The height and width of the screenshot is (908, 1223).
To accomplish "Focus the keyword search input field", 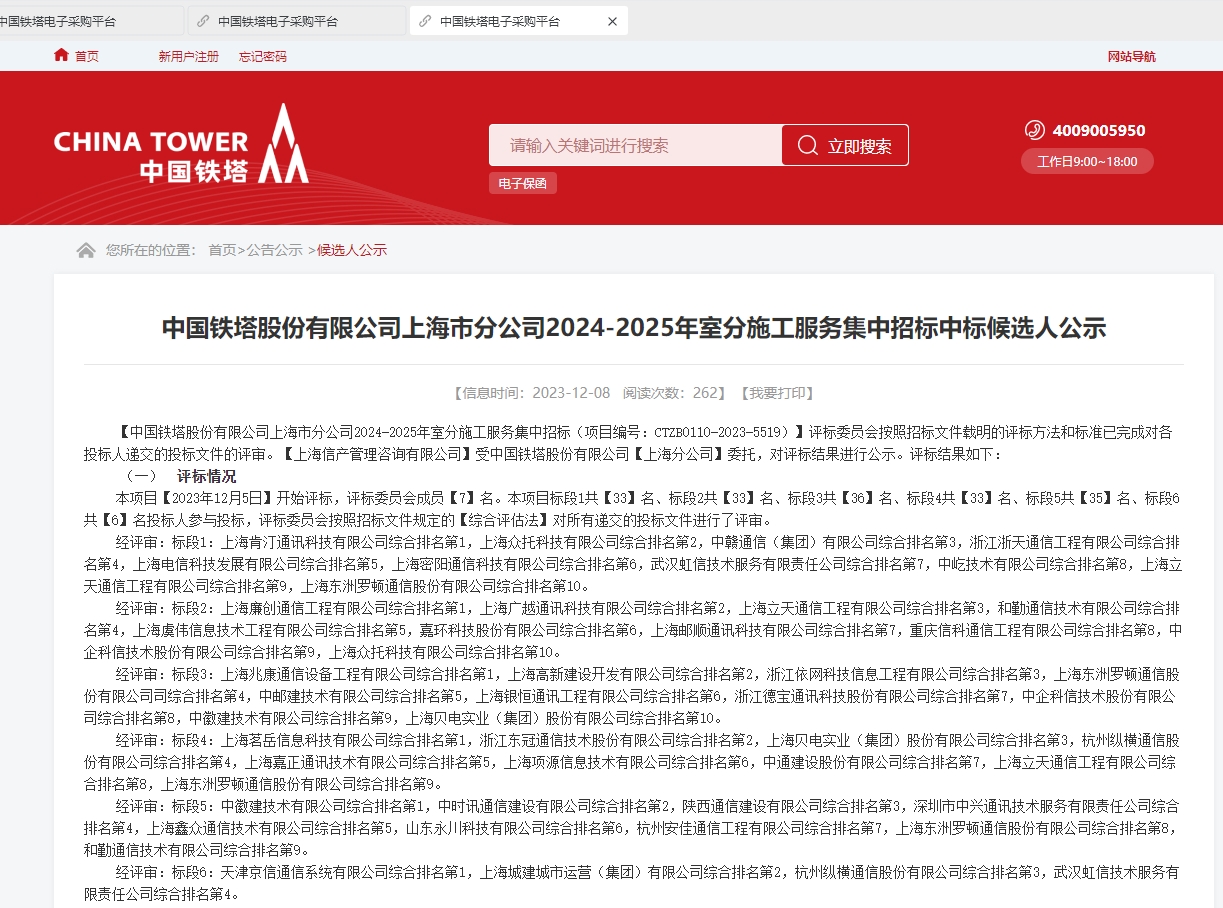I will 635,145.
